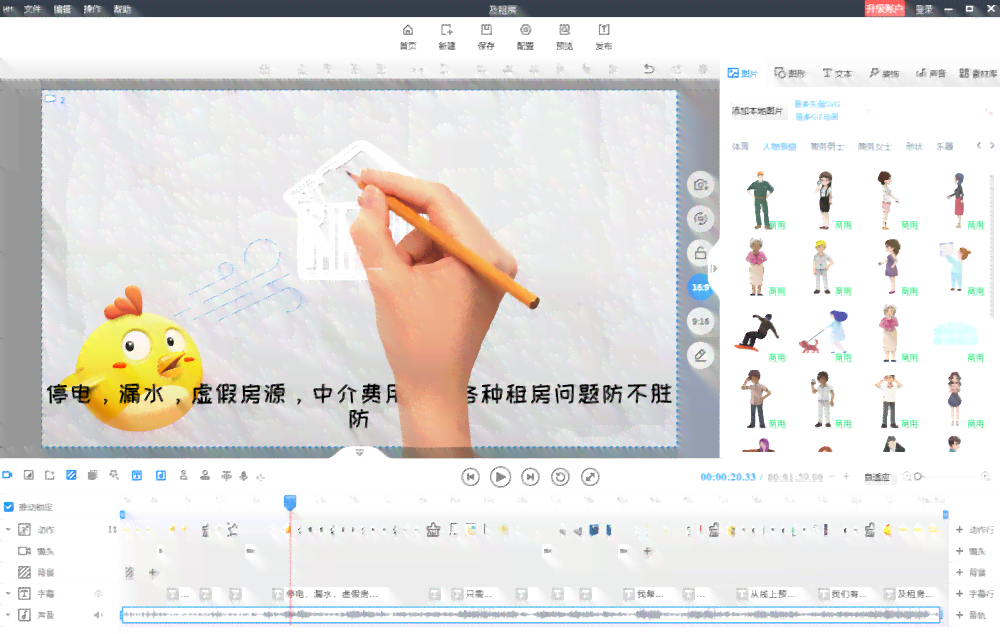Click the 保存 save icon
This screenshot has width=1000, height=634.
(486, 37)
